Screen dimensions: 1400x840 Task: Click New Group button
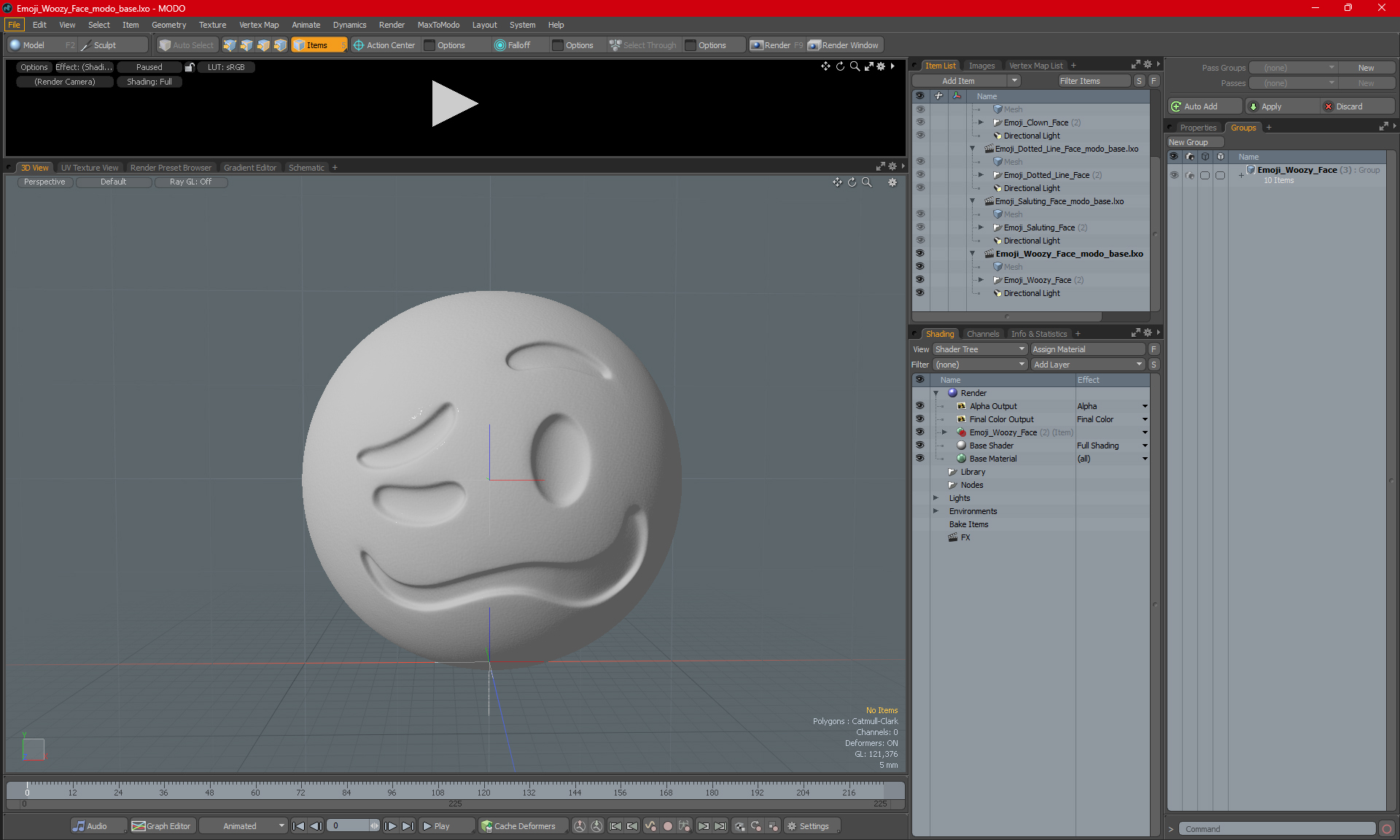[1195, 142]
